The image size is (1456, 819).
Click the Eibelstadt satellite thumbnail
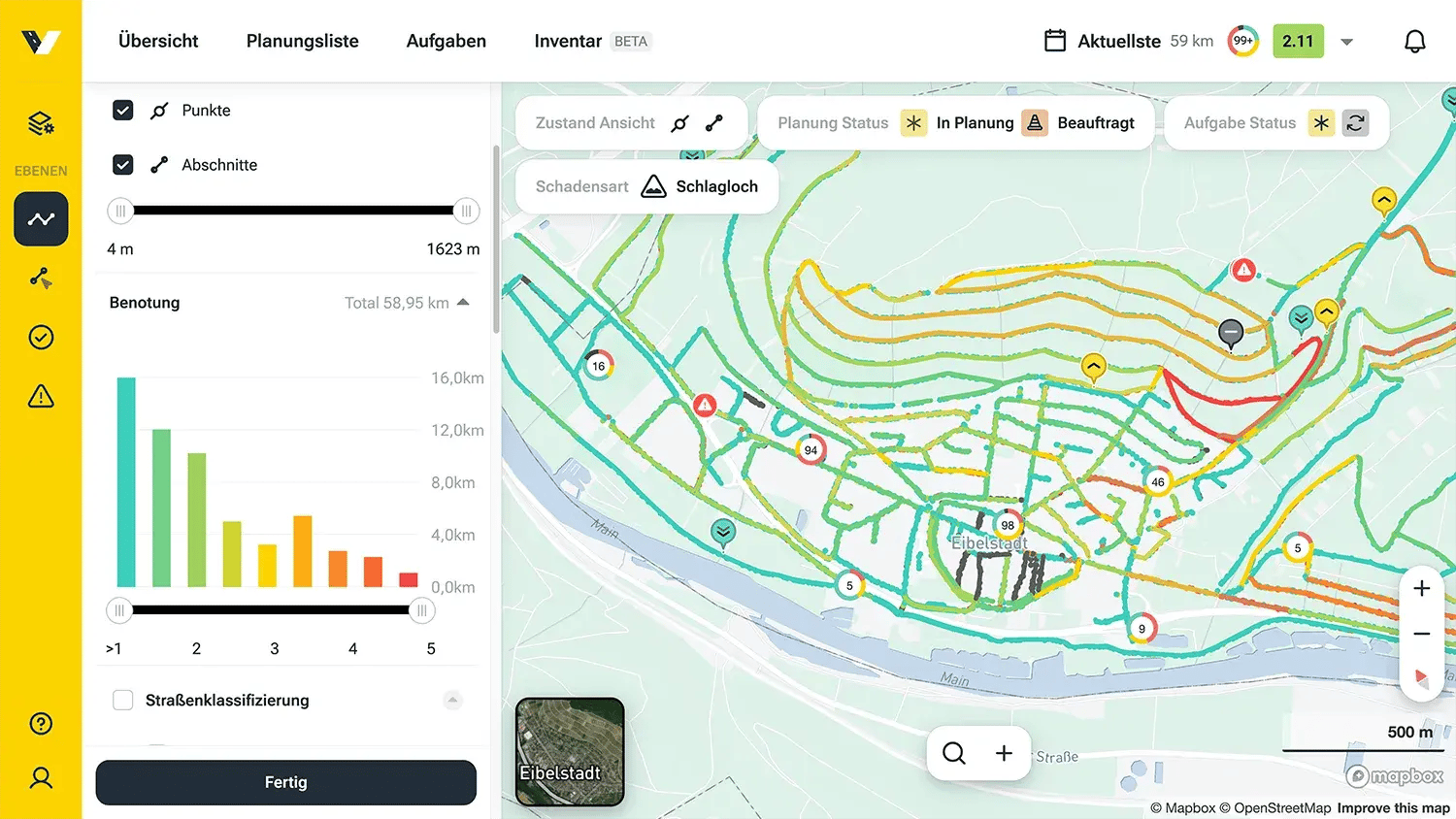point(570,751)
